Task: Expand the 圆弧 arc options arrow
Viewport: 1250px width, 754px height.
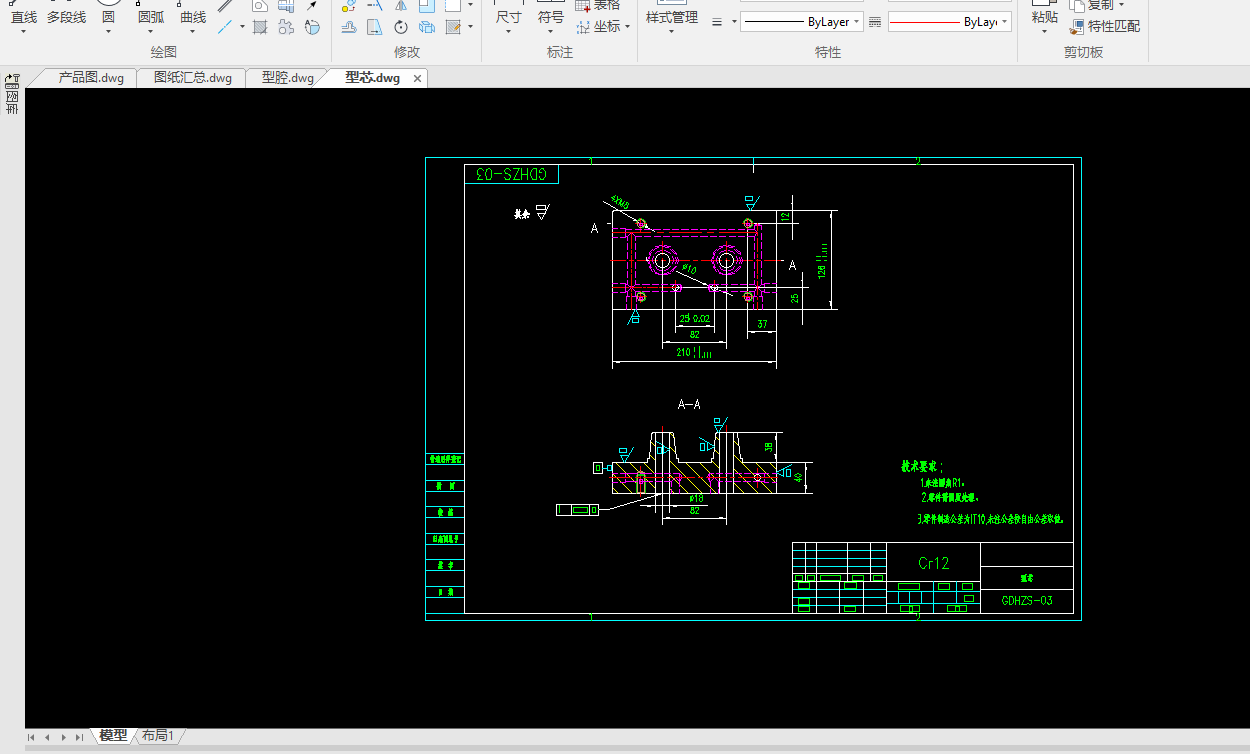Action: click(x=151, y=32)
